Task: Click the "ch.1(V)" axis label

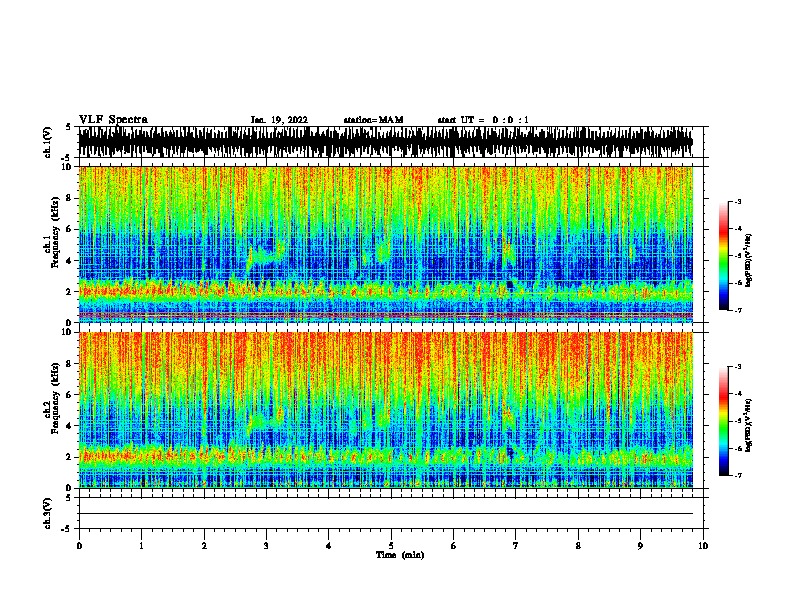Action: point(48,142)
